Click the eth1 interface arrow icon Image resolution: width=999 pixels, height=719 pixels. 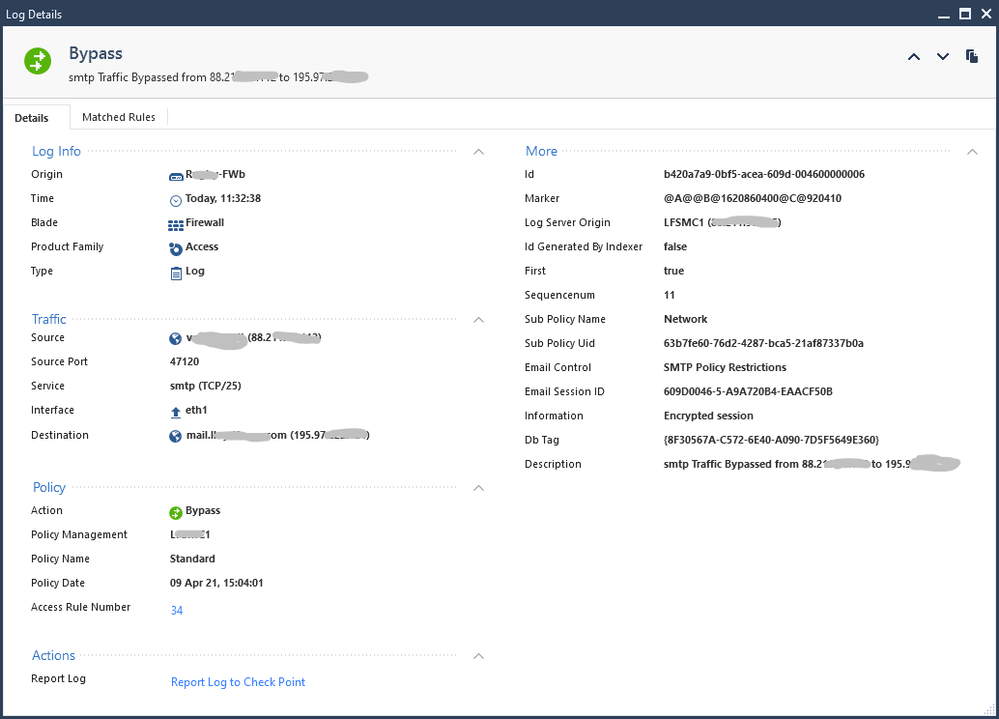176,411
